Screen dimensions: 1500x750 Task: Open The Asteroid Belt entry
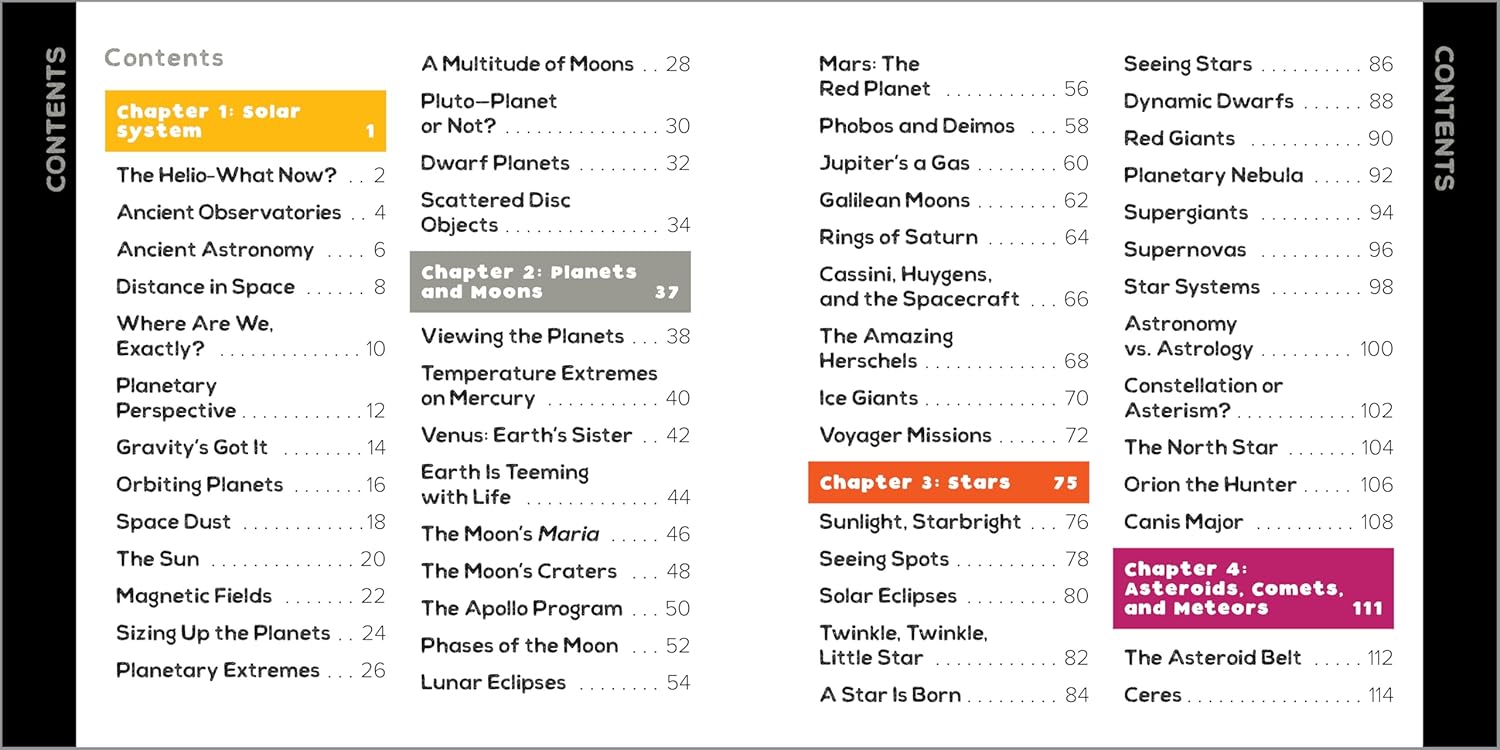(1258, 657)
